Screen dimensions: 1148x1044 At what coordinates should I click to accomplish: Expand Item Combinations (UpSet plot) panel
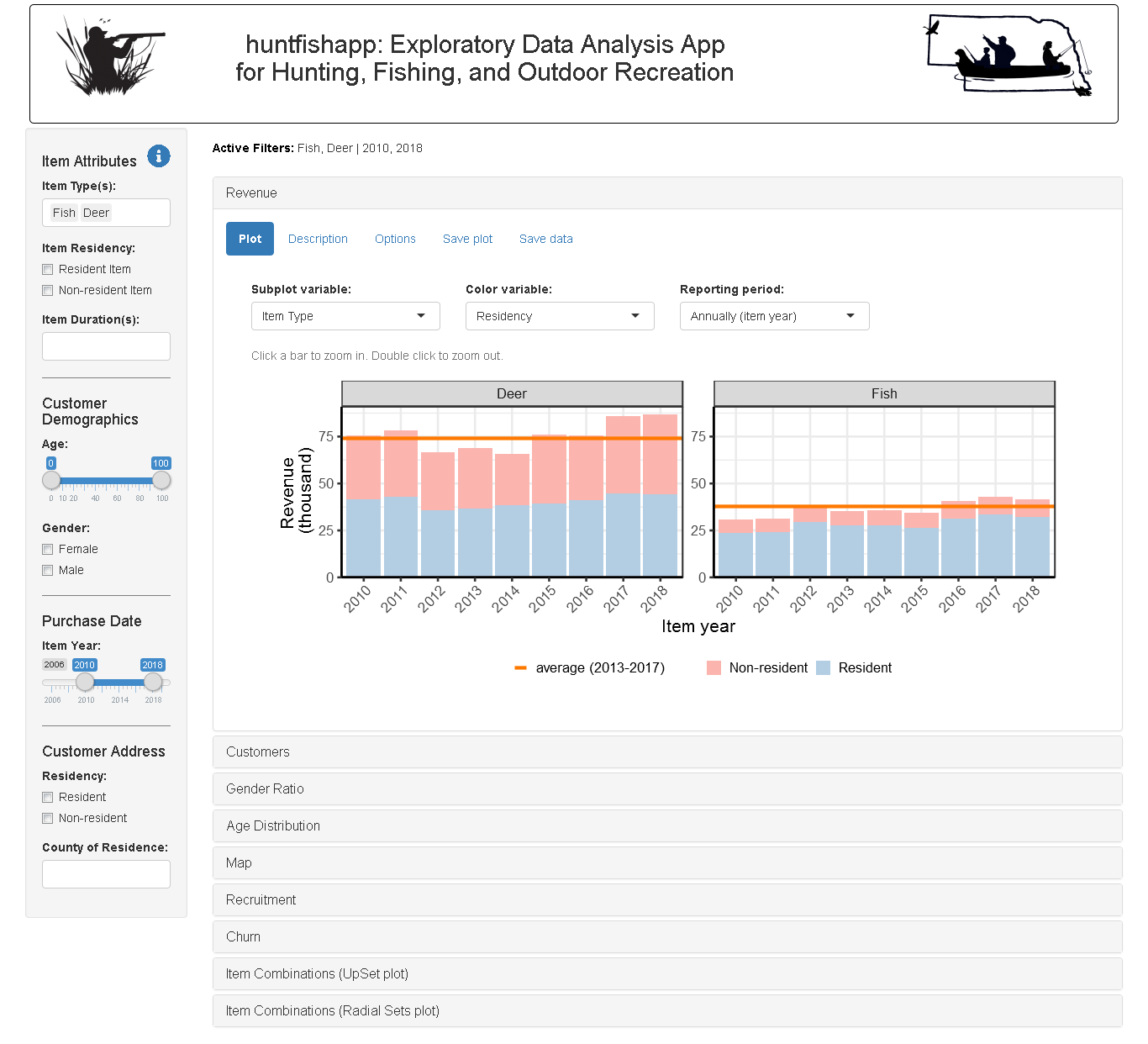[667, 974]
